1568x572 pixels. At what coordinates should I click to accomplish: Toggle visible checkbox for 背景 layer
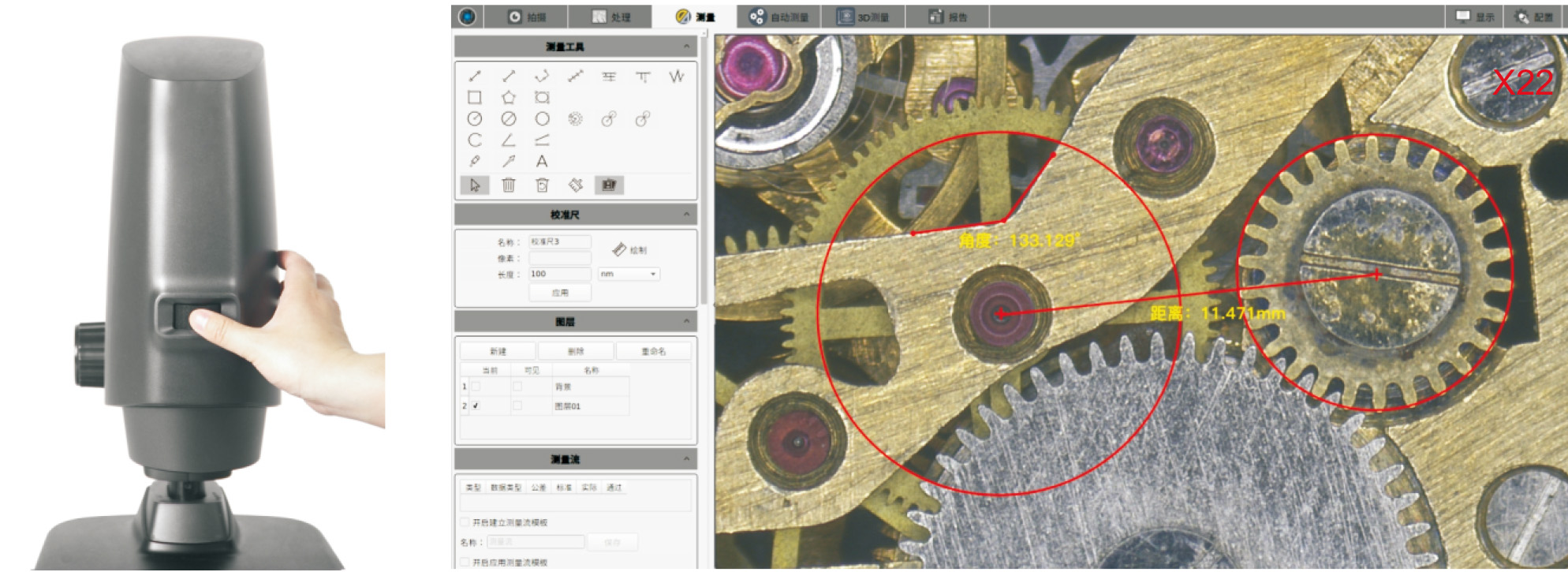517,387
